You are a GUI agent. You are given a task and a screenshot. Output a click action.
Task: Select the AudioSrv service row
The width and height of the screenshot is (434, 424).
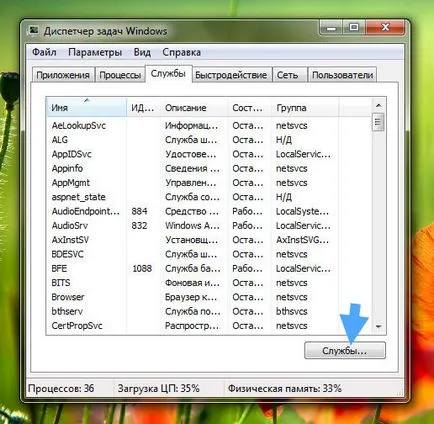point(208,226)
